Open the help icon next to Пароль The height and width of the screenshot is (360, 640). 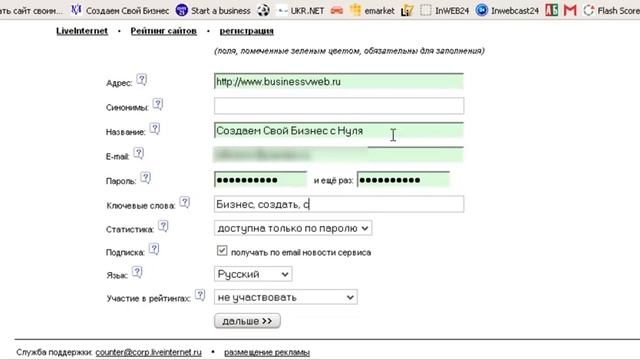pos(145,178)
